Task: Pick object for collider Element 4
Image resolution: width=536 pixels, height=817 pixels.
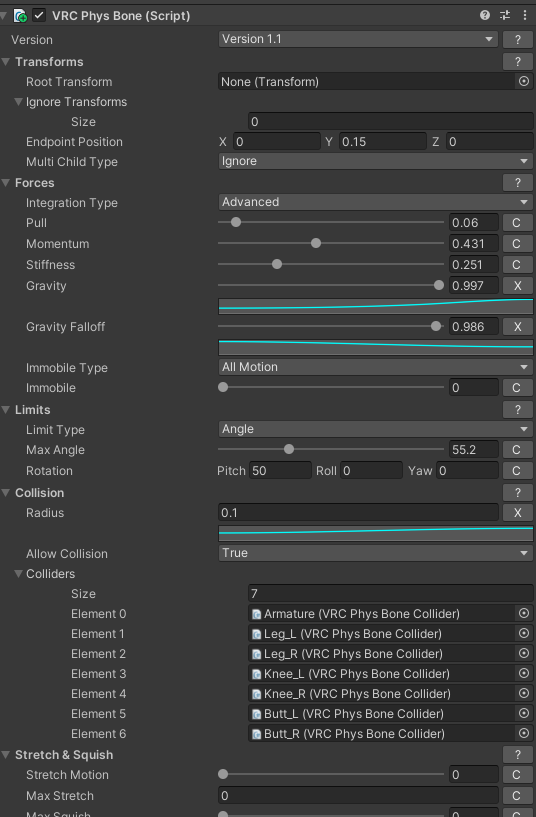Action: tap(524, 693)
